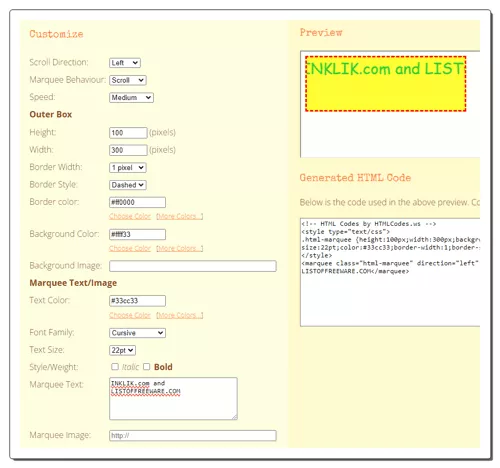
Task: Open the Marquee Behaviour dropdown
Action: [x=128, y=80]
